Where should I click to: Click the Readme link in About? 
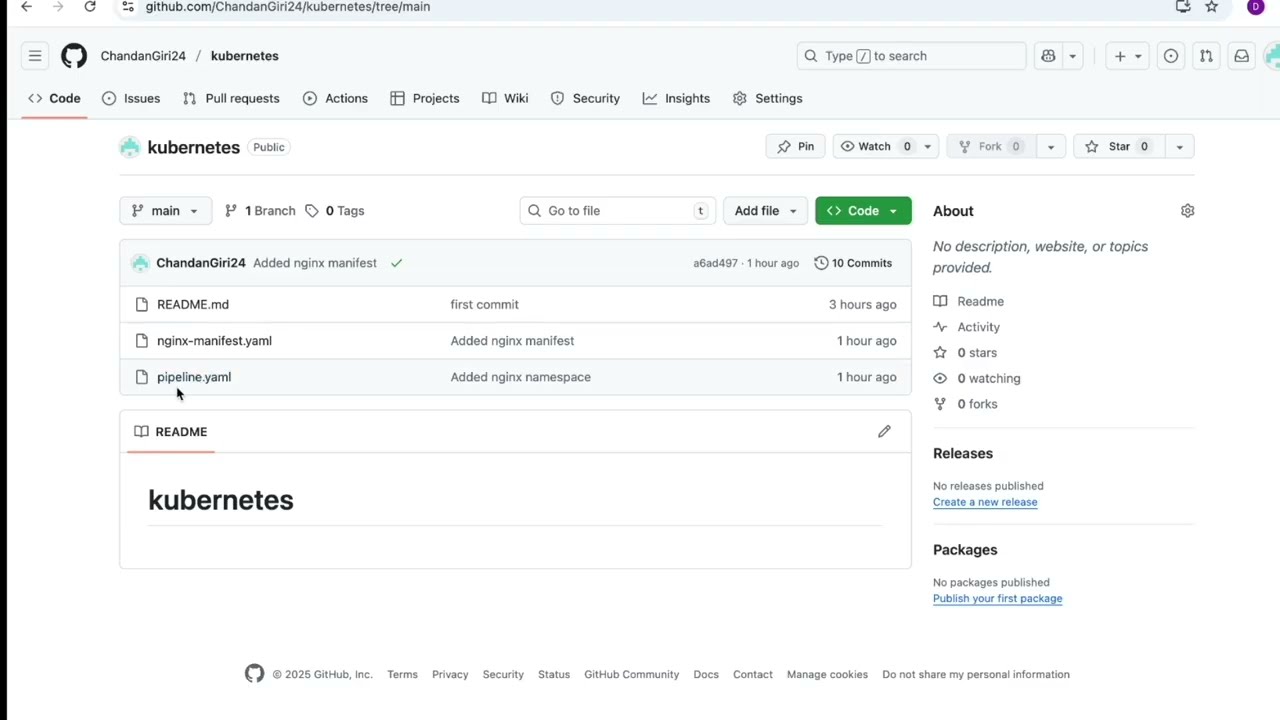(969, 301)
